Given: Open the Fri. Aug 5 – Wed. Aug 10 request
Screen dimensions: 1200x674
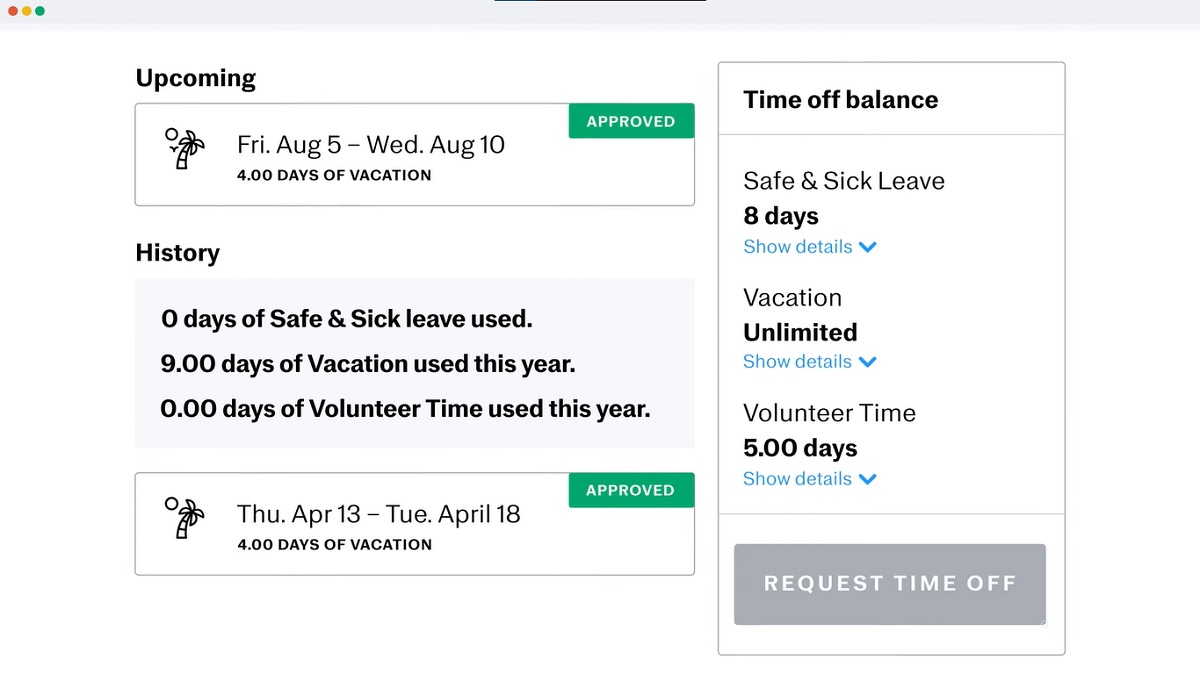Looking at the screenshot, I should [x=371, y=145].
